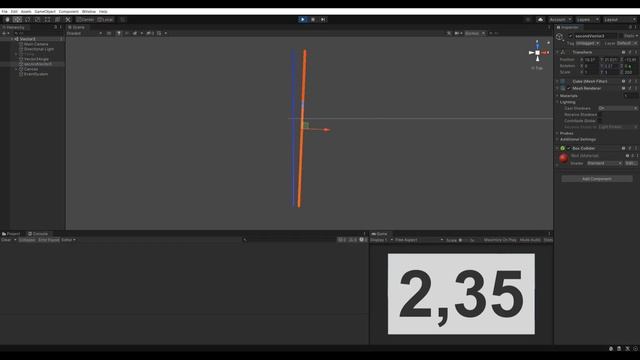Open the Account dropdown
The image size is (640, 360).
[x=560, y=20]
